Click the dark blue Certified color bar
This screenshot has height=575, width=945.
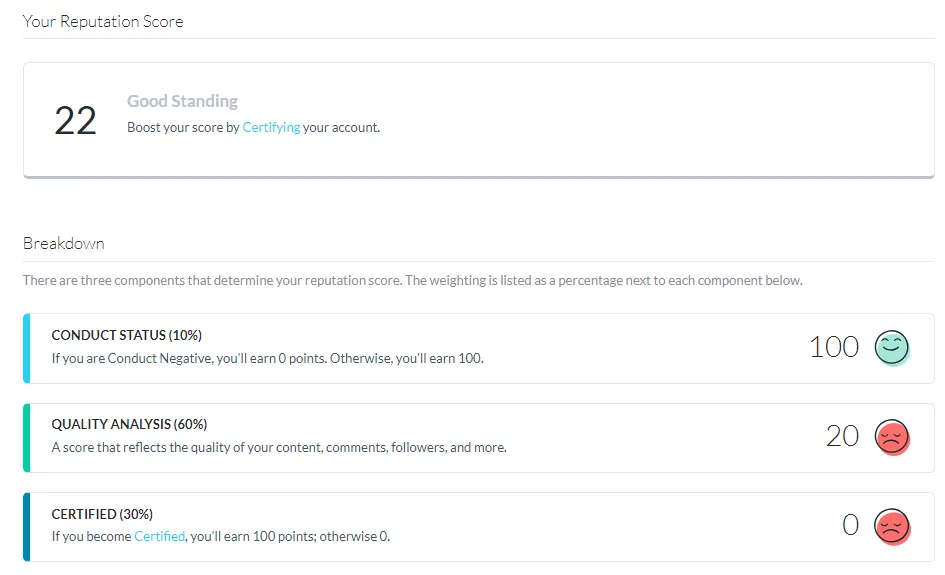[x=27, y=527]
